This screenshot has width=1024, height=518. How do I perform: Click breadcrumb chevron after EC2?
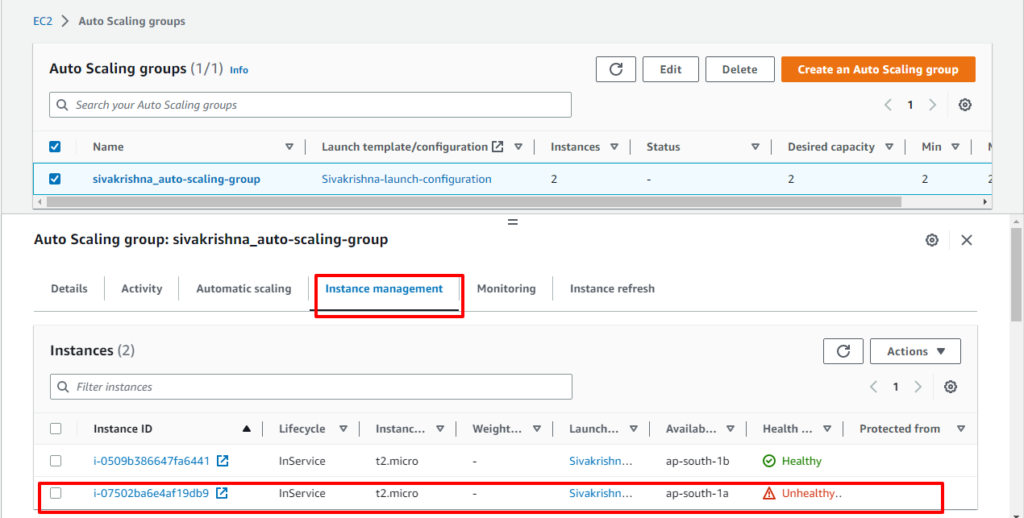click(65, 21)
